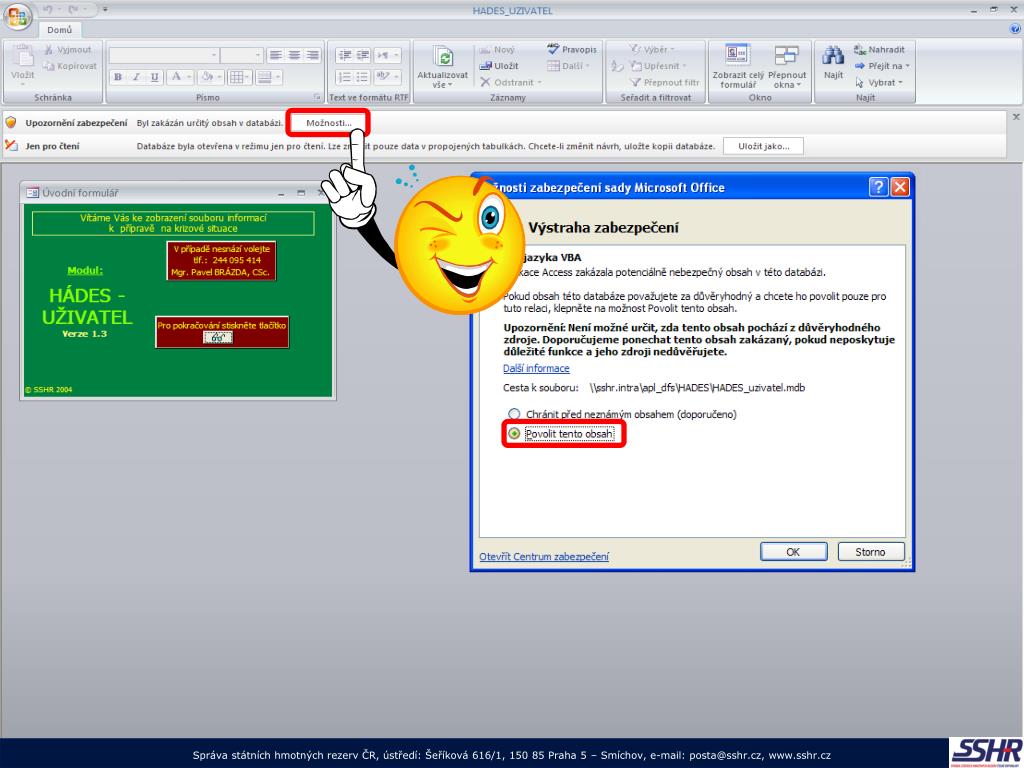The height and width of the screenshot is (768, 1024).
Task: Open Přepnout okna dropdown
Action: tap(787, 67)
